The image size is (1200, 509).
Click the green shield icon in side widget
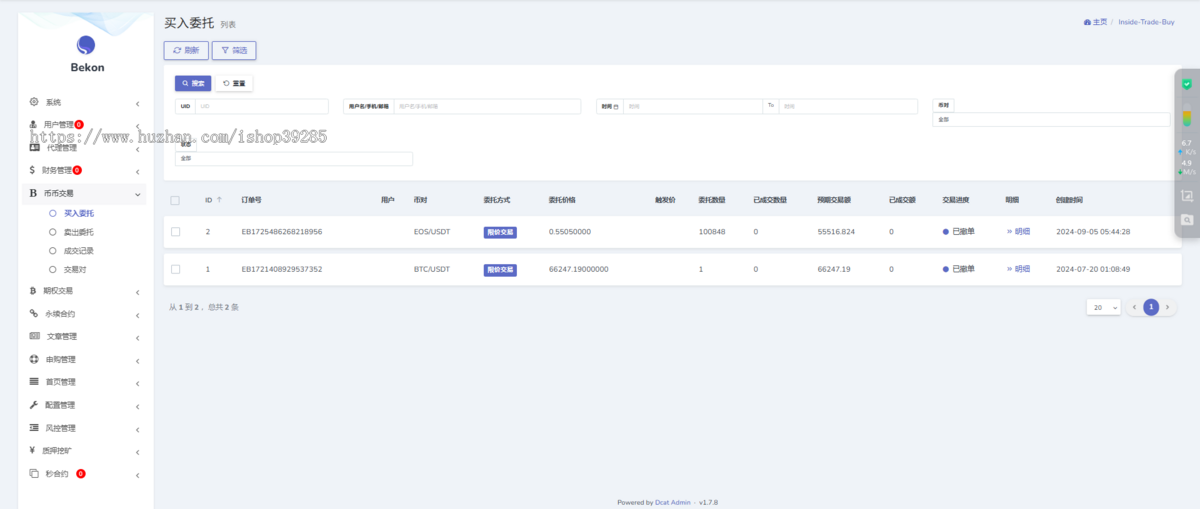1186,83
